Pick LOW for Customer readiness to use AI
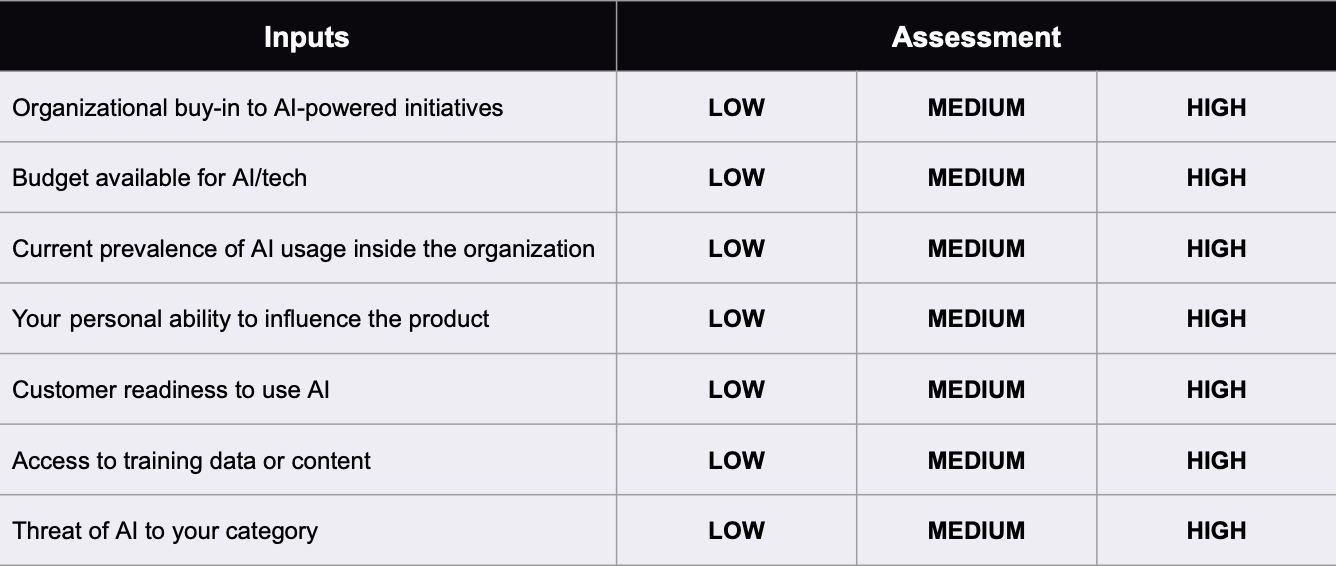 (736, 389)
